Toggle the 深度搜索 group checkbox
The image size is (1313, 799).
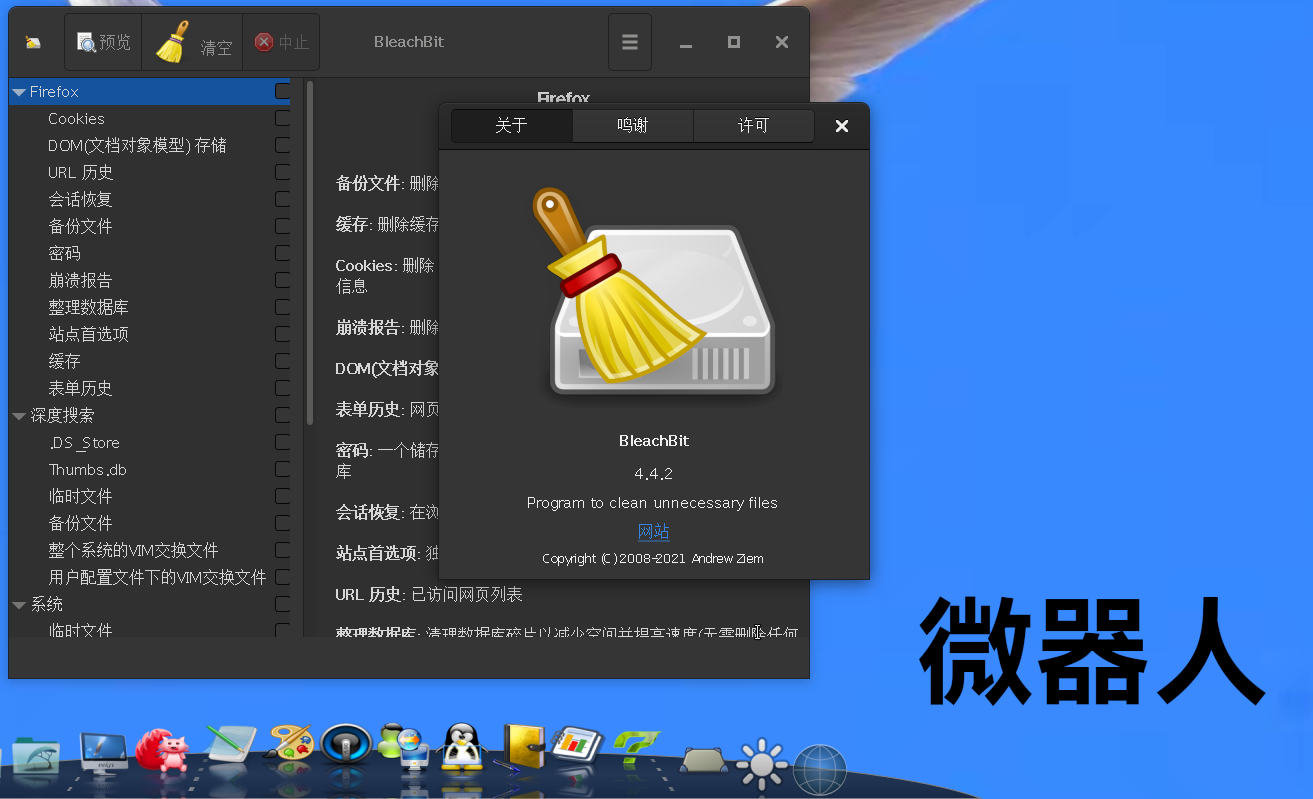pyautogui.click(x=283, y=415)
